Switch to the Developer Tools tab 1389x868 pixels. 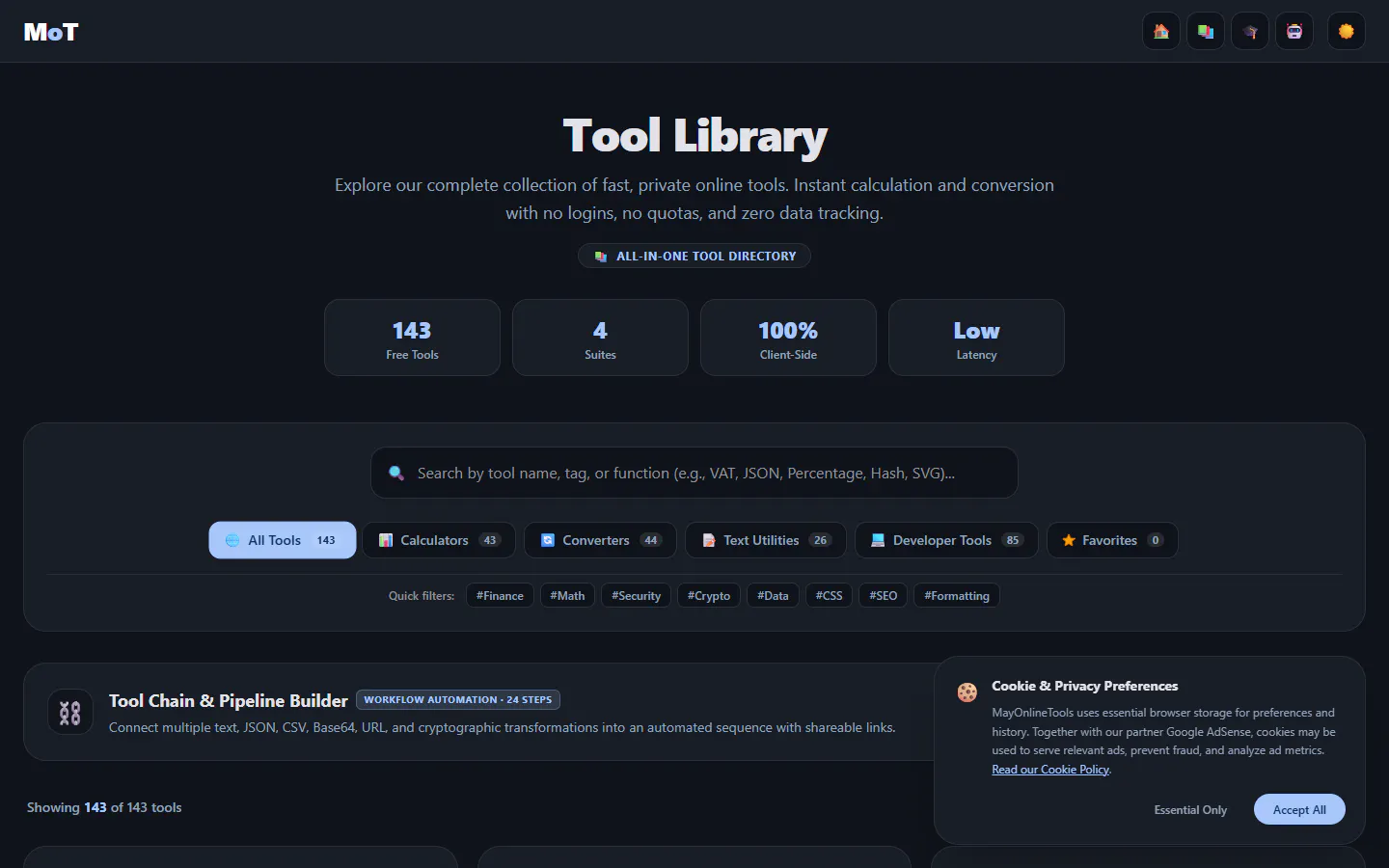(946, 540)
